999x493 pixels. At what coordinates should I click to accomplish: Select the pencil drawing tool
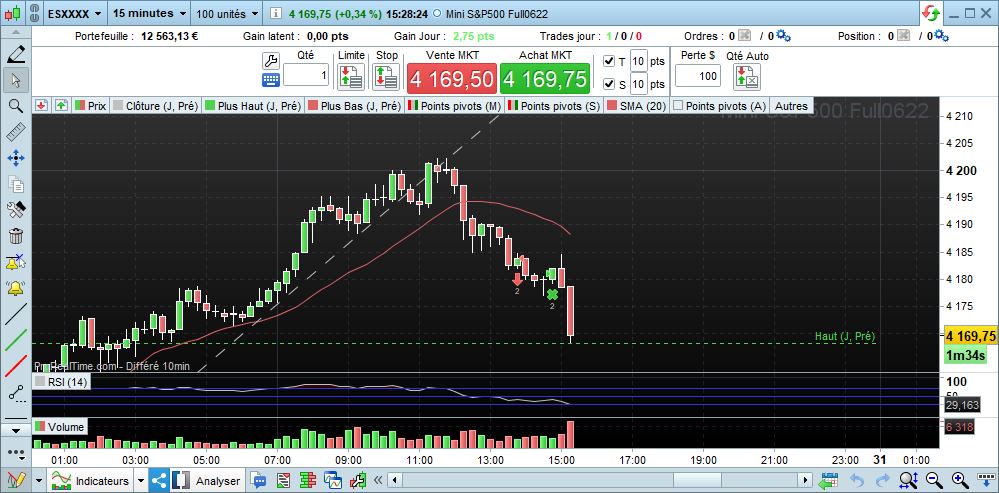(16, 54)
